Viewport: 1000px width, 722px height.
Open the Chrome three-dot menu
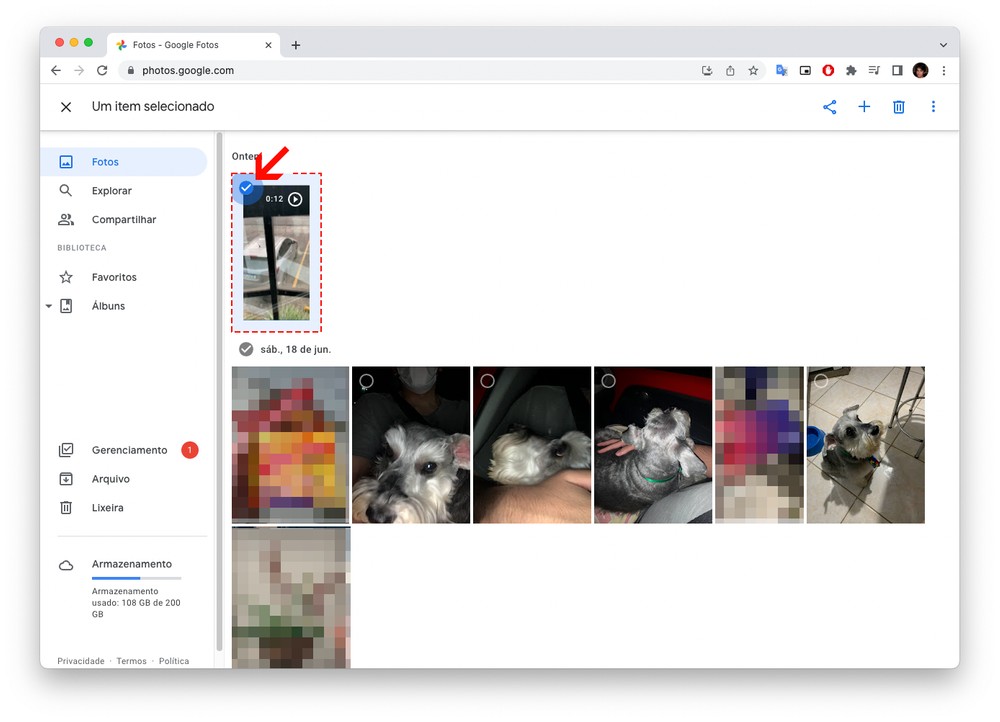point(943,71)
